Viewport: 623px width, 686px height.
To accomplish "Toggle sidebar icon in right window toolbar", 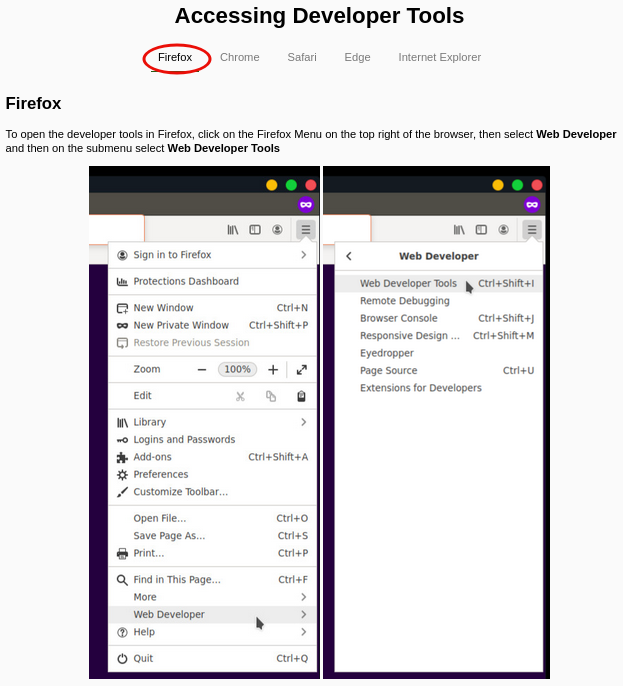I will pos(481,230).
